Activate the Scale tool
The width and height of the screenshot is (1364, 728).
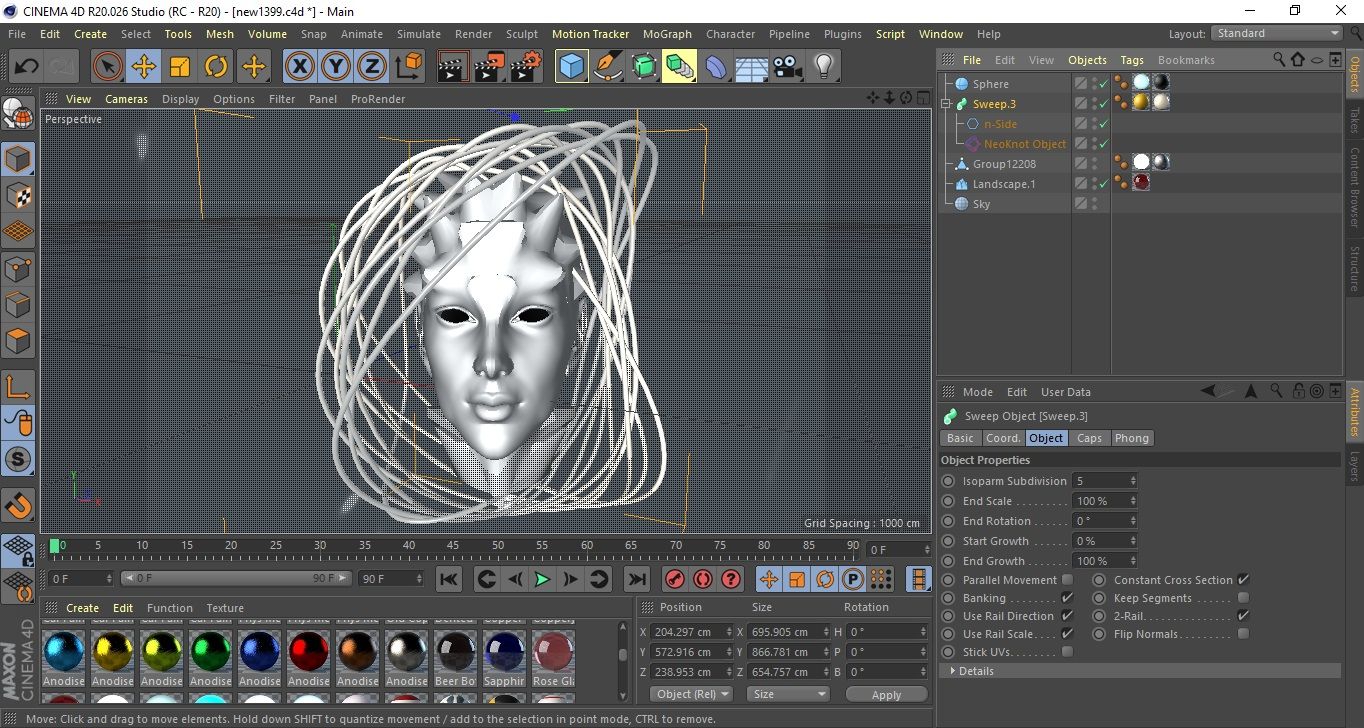pos(180,67)
